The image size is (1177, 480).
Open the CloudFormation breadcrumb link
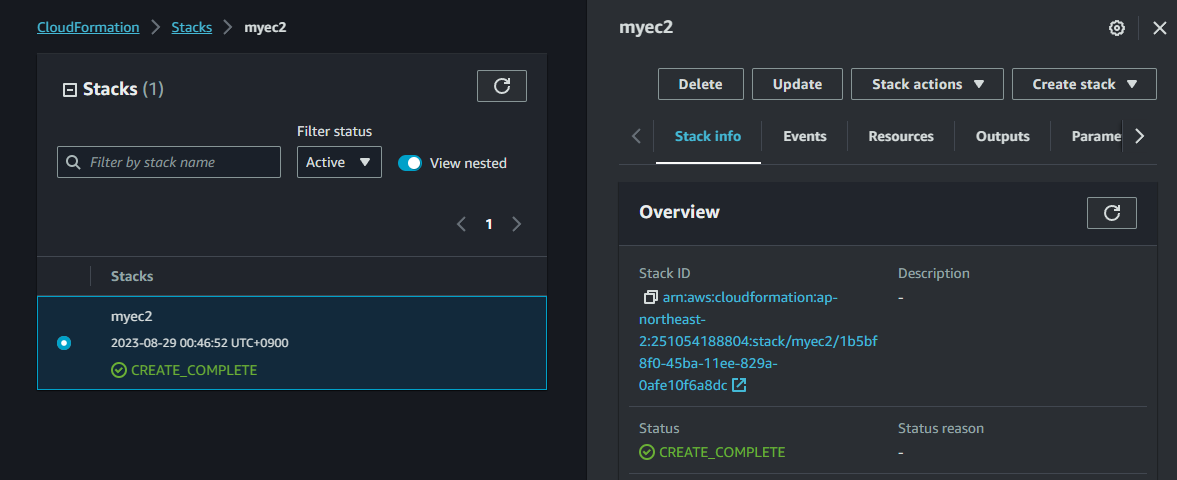(88, 28)
